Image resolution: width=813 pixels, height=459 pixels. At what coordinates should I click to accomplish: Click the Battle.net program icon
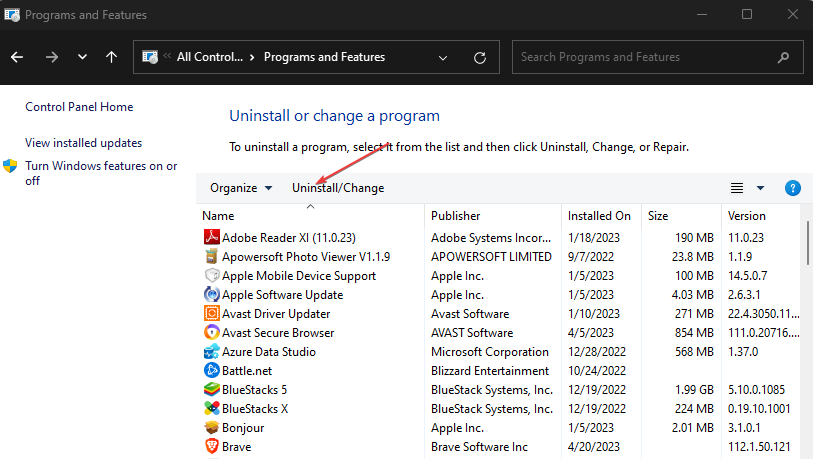tap(211, 371)
